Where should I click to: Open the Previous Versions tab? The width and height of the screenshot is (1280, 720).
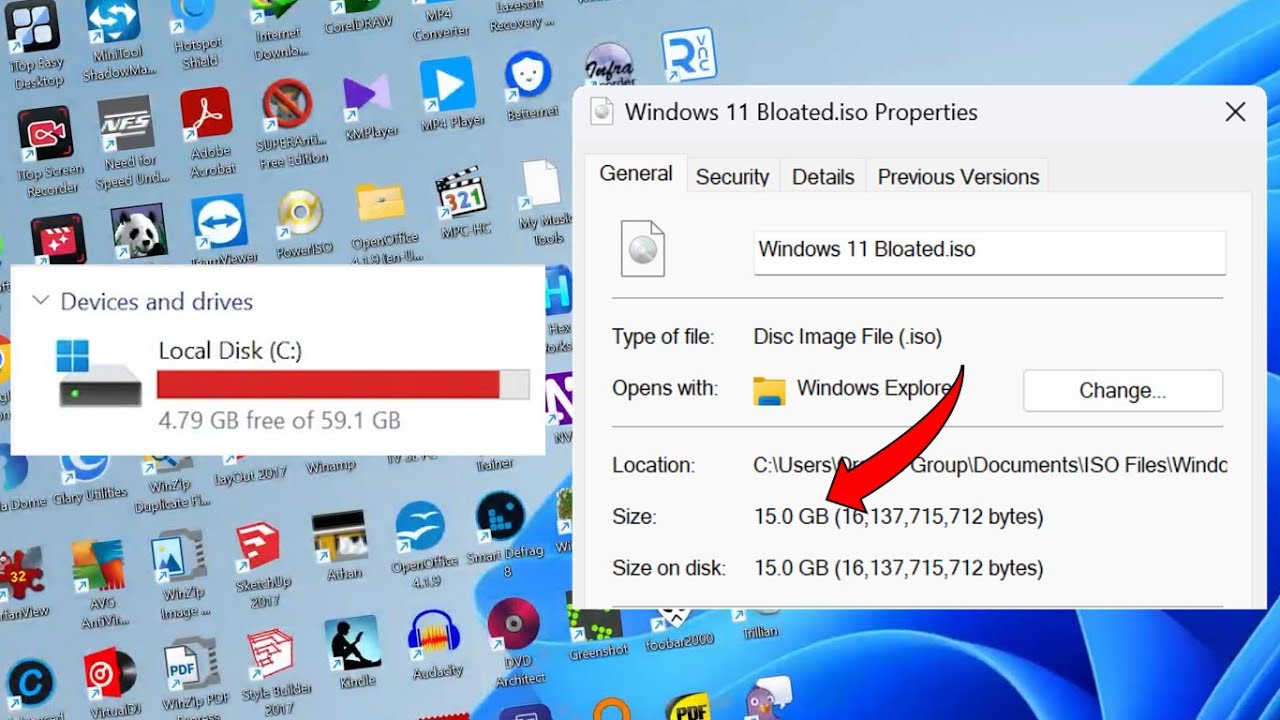[x=959, y=177]
